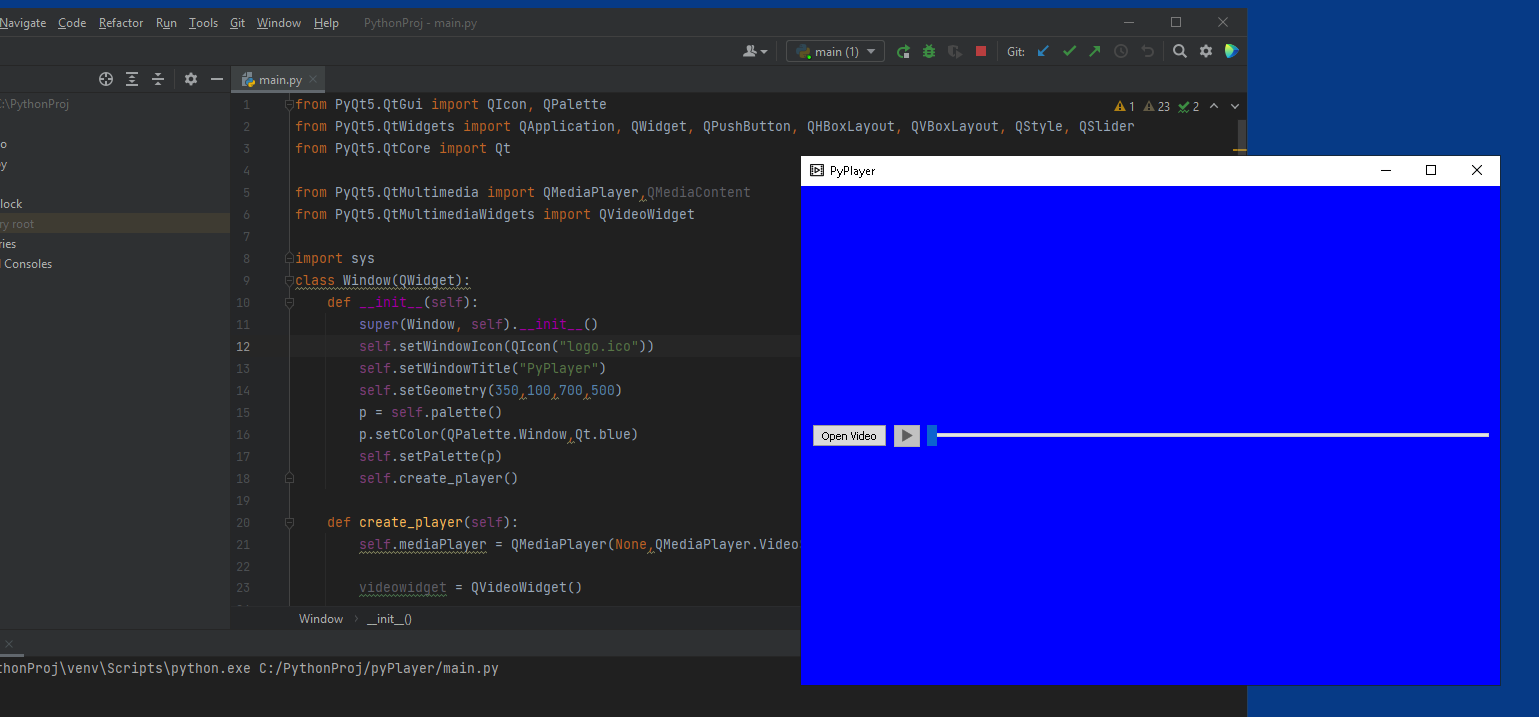The height and width of the screenshot is (717, 1539).
Task: Open the Refactor menu
Action: 121,23
